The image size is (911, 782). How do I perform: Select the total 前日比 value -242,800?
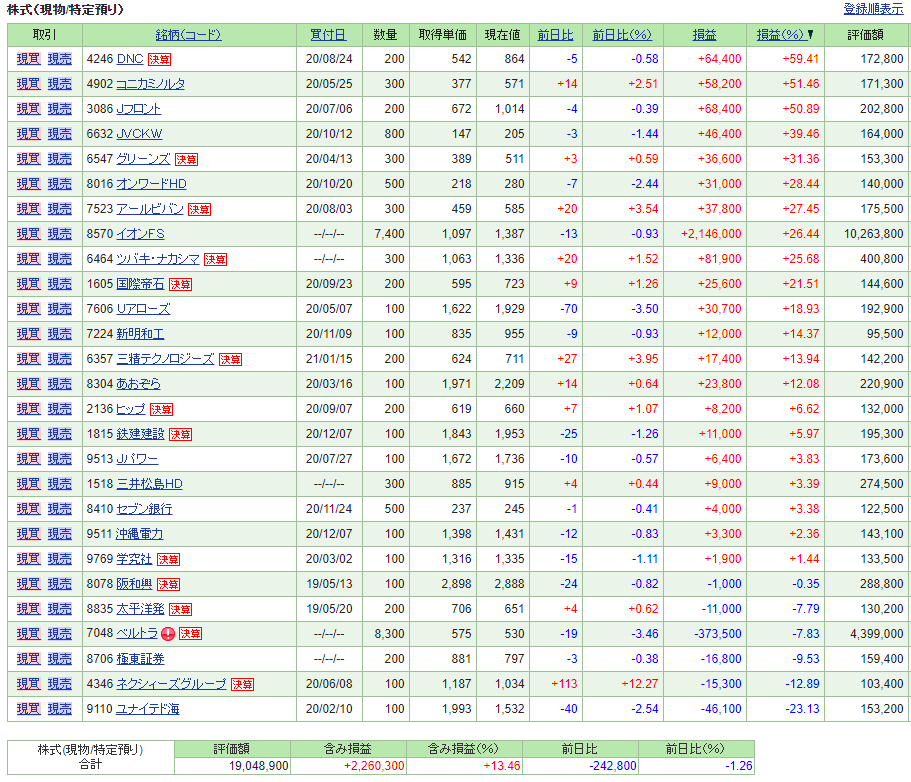(x=613, y=766)
